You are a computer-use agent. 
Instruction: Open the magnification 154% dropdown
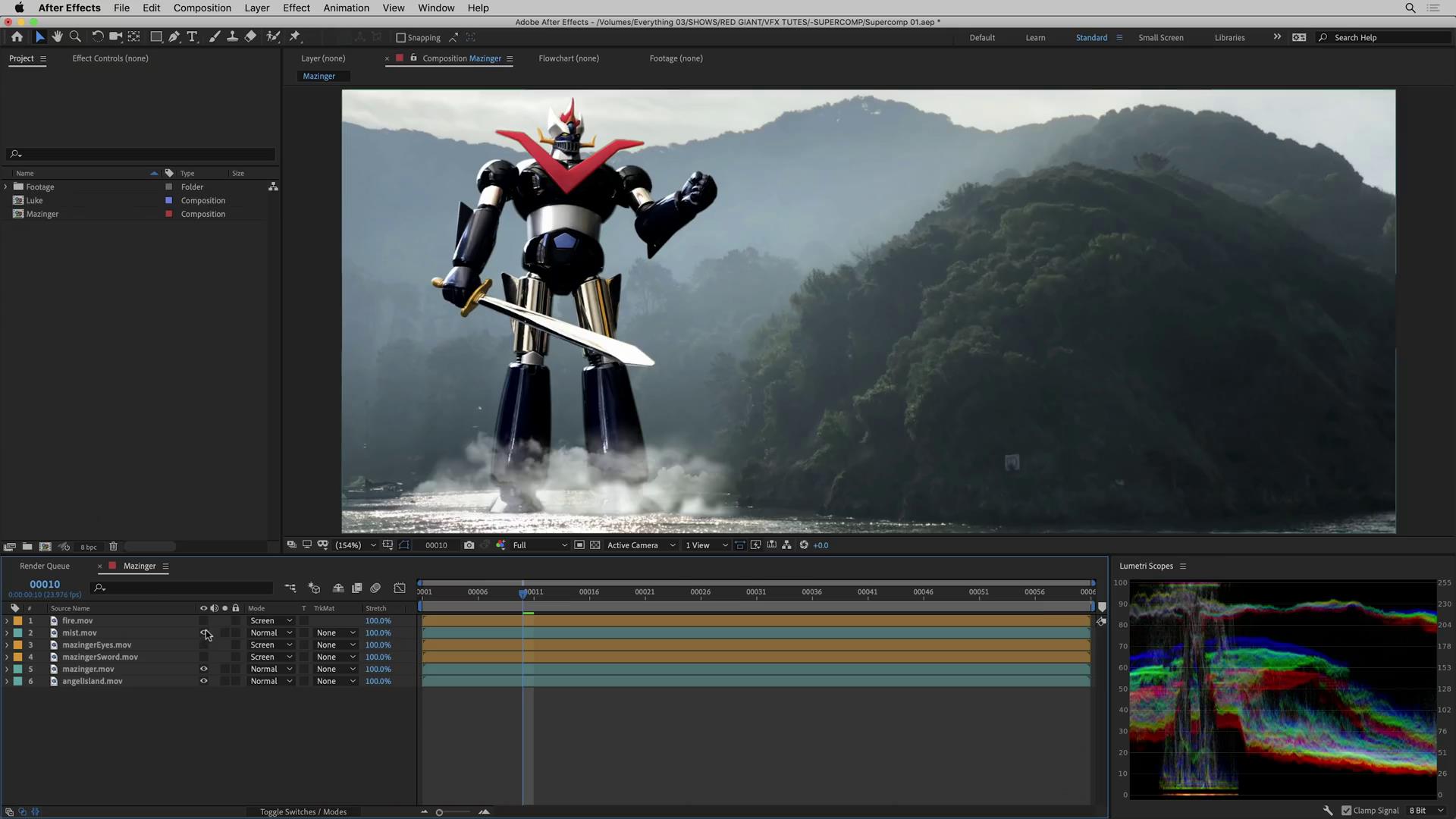[x=355, y=545]
